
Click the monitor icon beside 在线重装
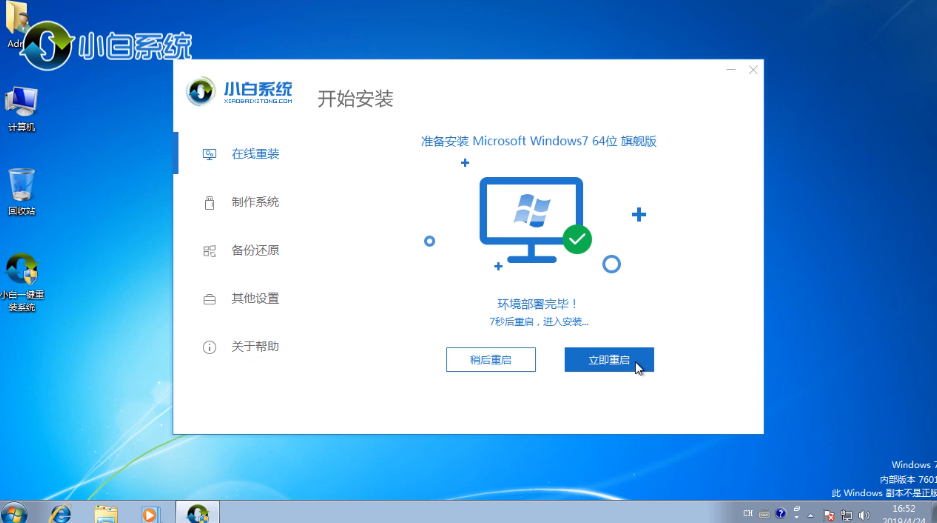coord(209,155)
